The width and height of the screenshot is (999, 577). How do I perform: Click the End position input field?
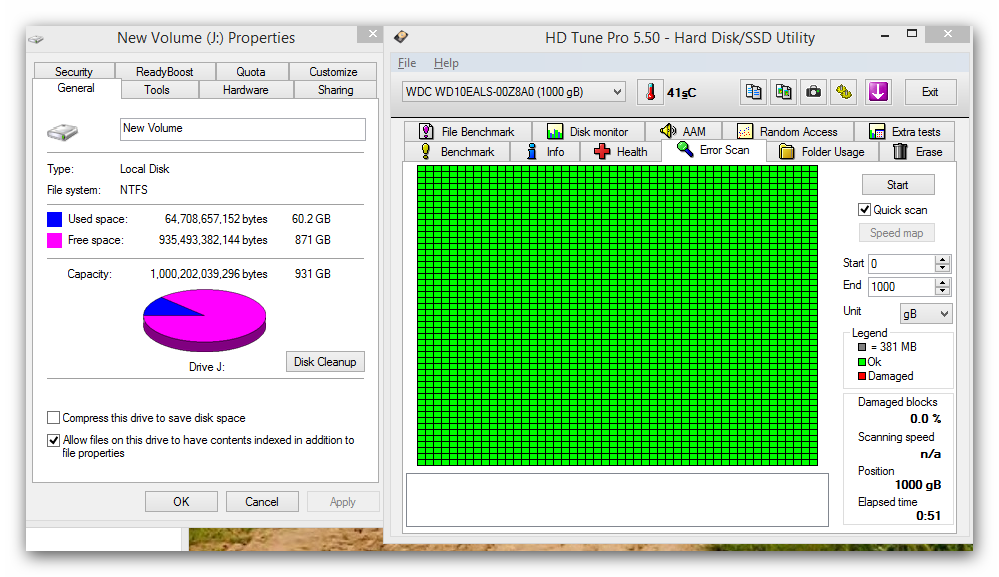click(x=902, y=287)
